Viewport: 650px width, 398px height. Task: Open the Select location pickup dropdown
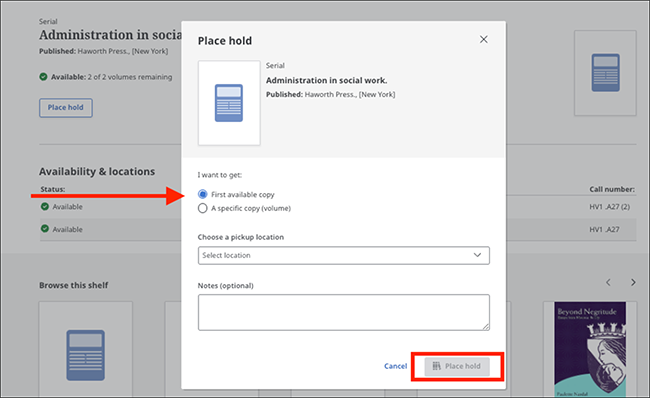[x=344, y=255]
